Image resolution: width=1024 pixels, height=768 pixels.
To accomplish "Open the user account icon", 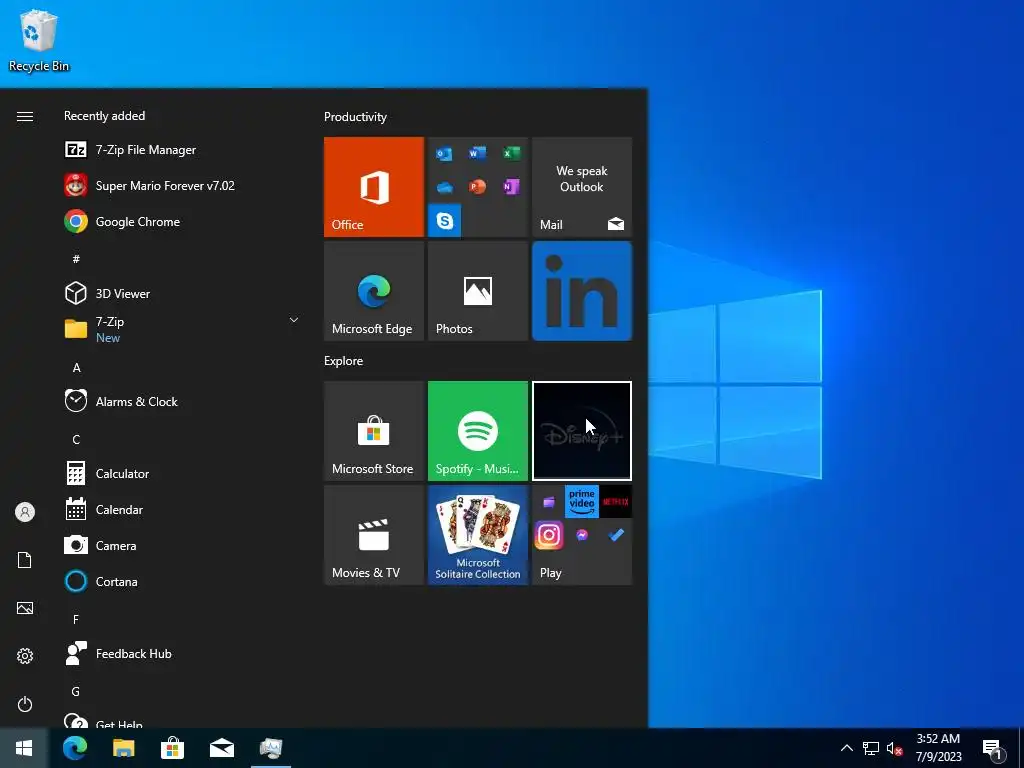I will (25, 512).
